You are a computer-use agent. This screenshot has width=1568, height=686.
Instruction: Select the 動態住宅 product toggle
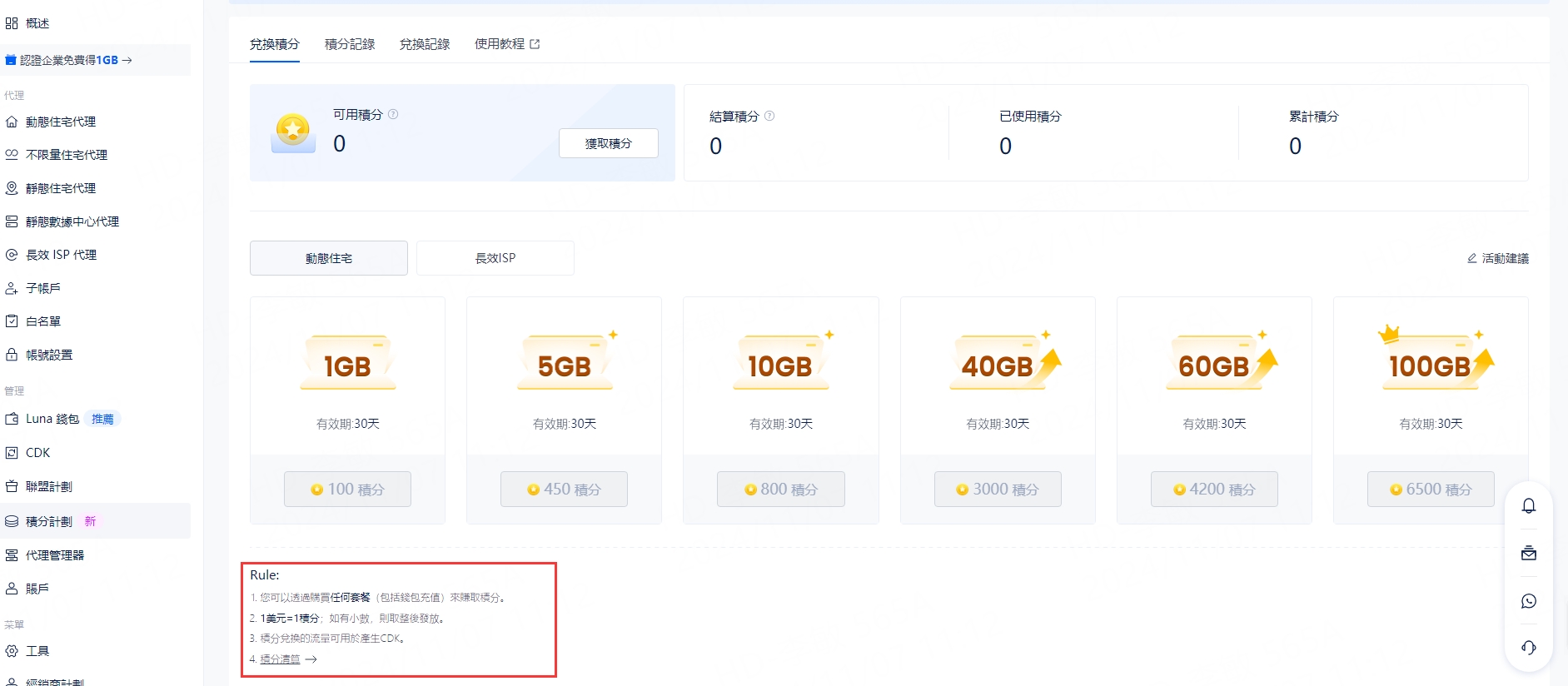[x=329, y=258]
